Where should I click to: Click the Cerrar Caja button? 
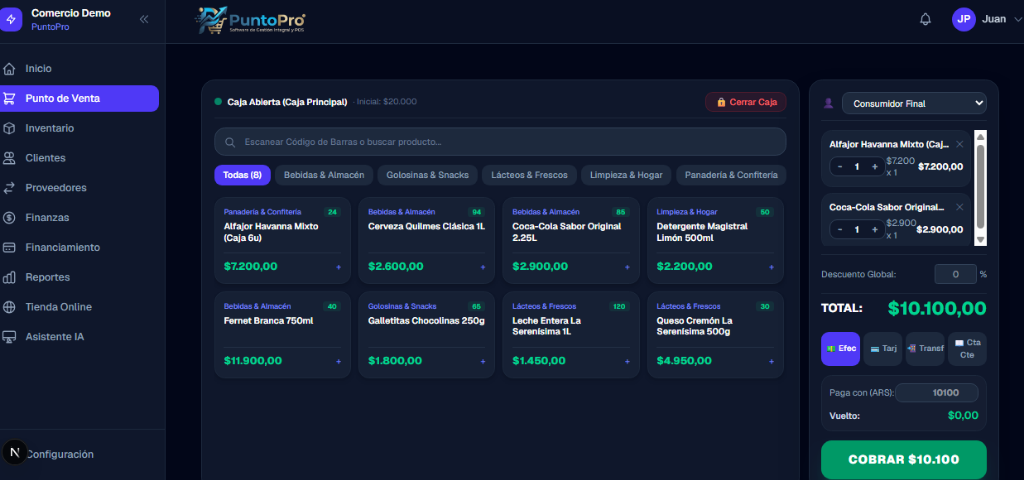(x=746, y=102)
